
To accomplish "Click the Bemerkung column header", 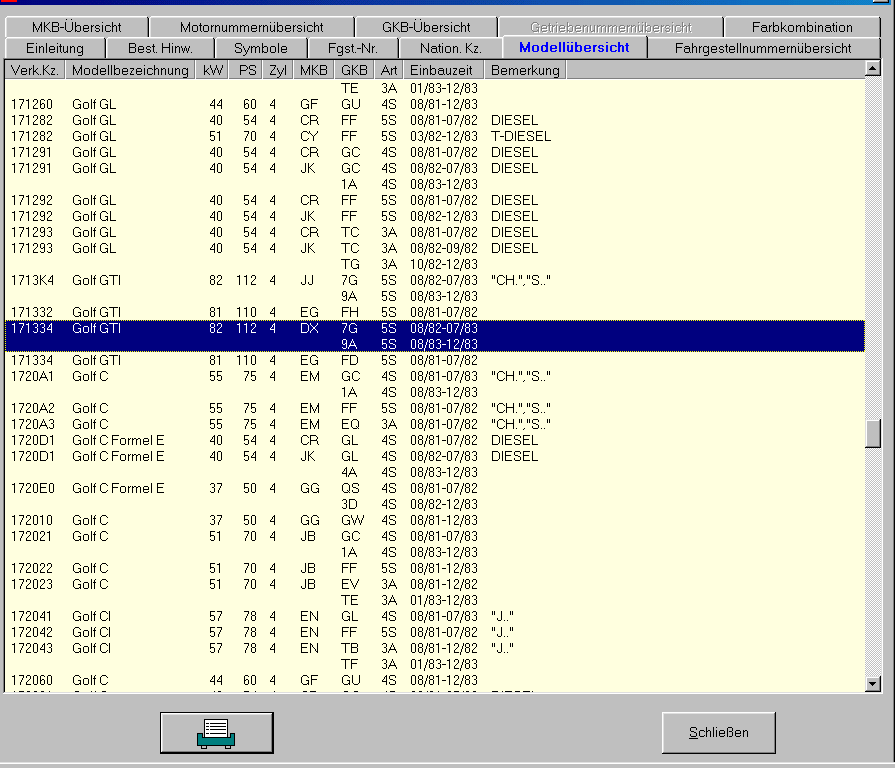I will pos(524,70).
